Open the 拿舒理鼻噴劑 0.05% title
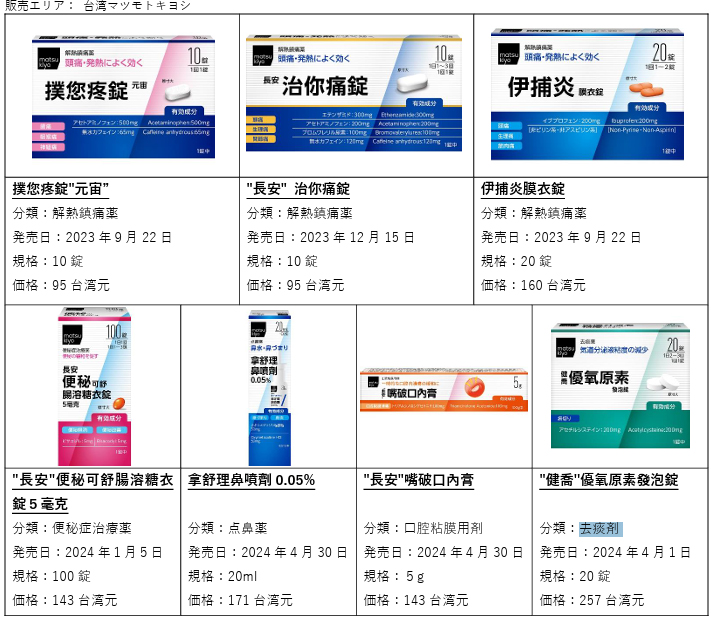711x619 pixels. coord(251,480)
